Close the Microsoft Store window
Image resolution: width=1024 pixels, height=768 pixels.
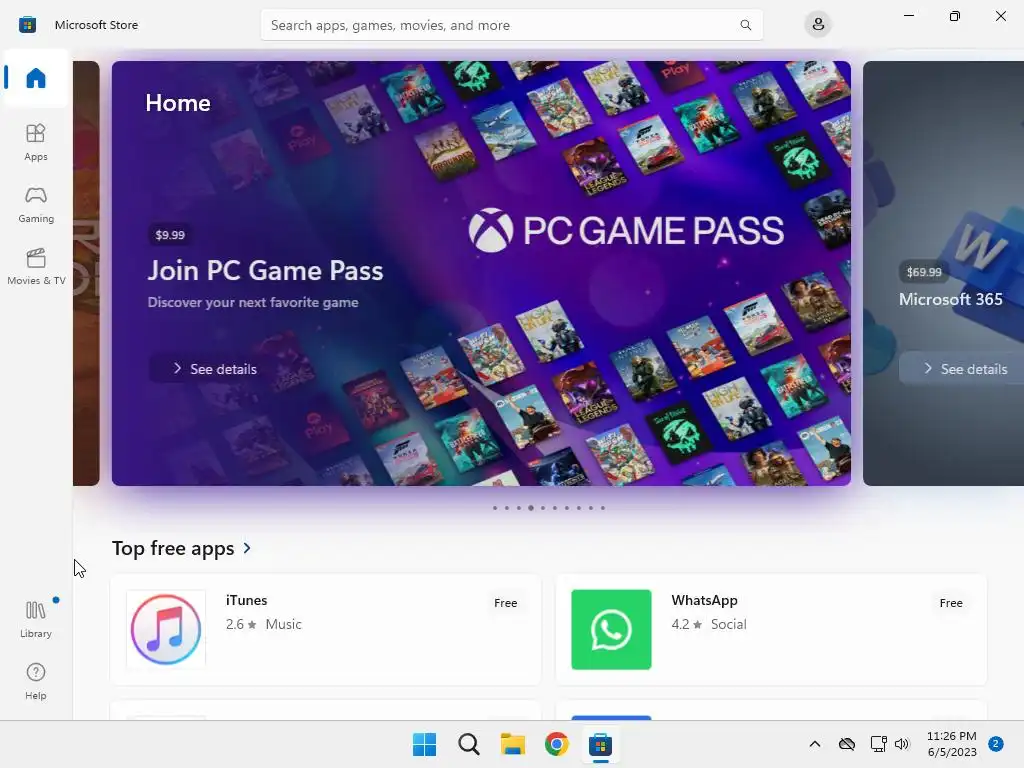[x=1000, y=16]
